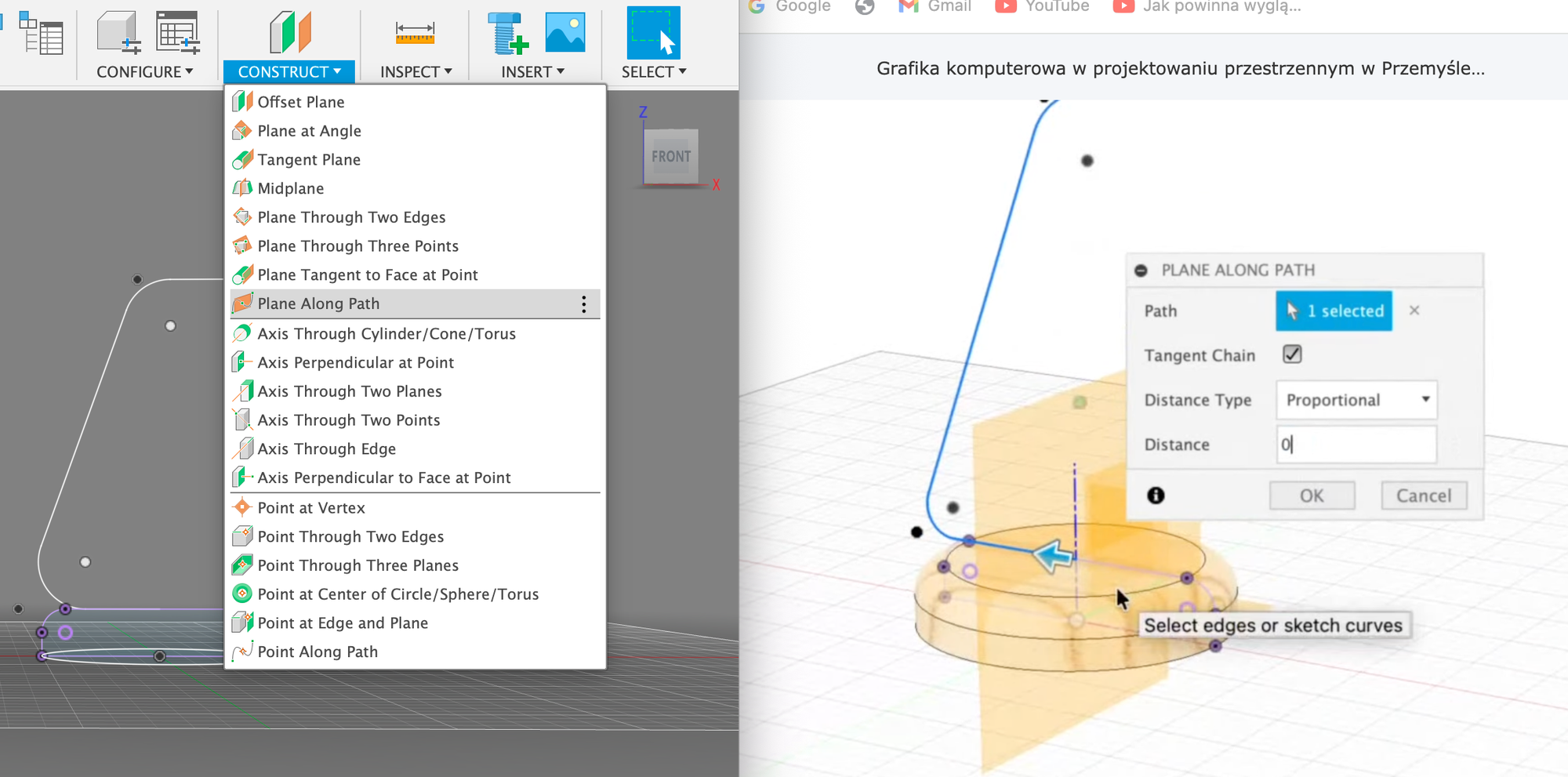Click the Distance input field
Image resolution: width=1568 pixels, height=777 pixels.
[x=1356, y=445]
